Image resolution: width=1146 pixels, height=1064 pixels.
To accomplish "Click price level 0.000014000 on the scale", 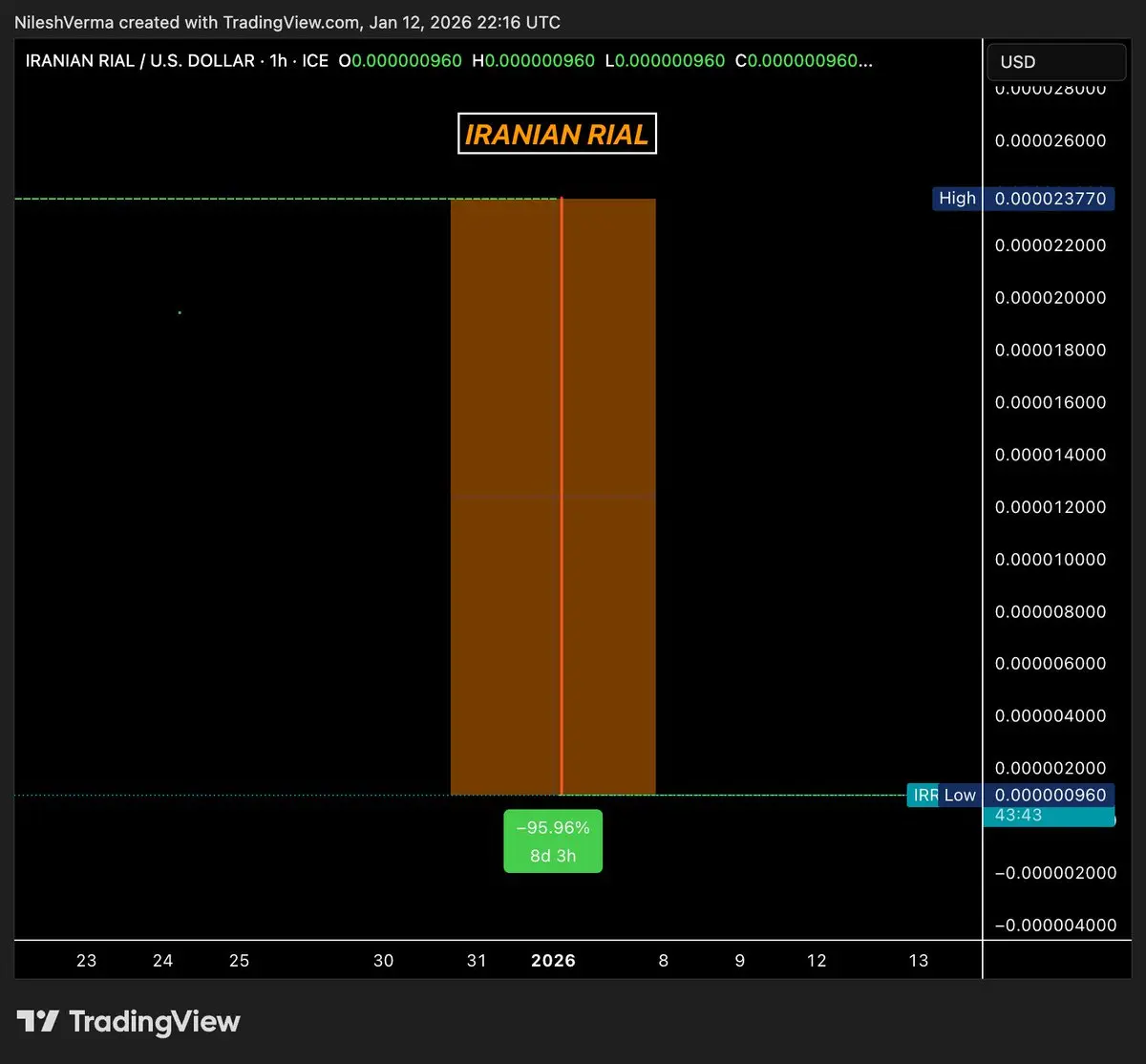I will [x=1050, y=455].
